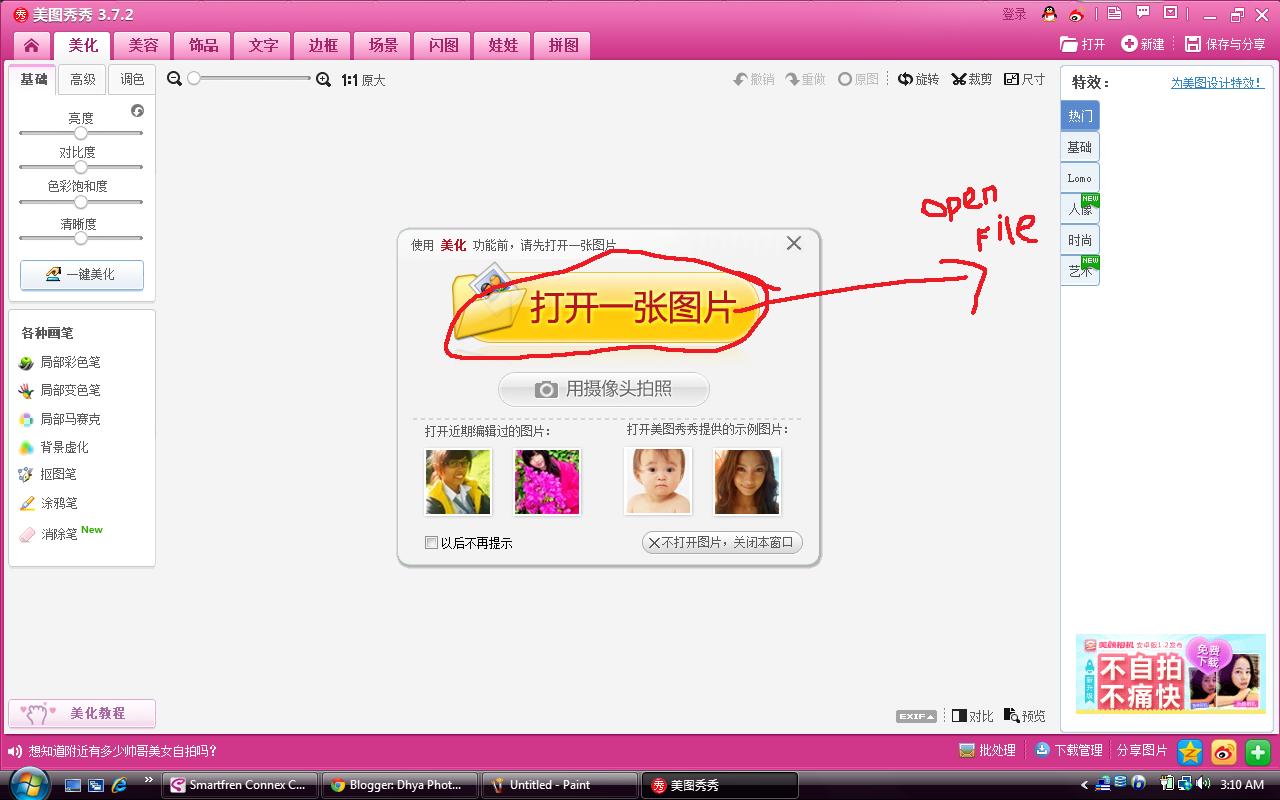Open the 娃娃 doll tab

click(503, 45)
